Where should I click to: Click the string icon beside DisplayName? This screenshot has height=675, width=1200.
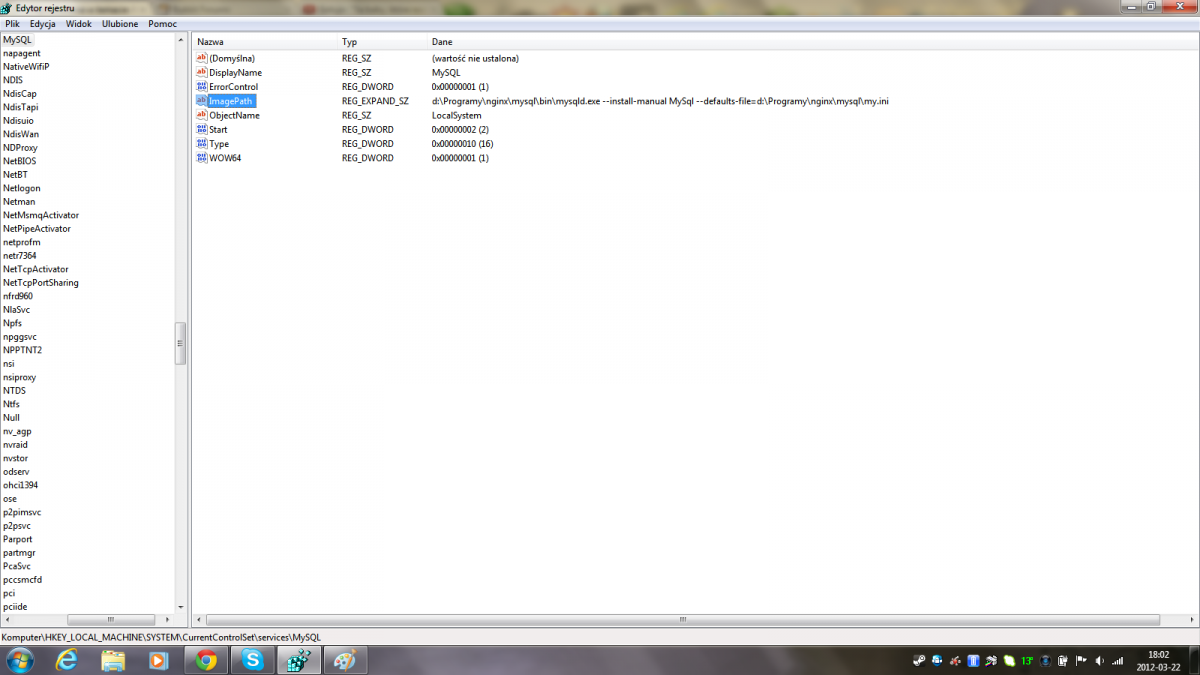pyautogui.click(x=201, y=73)
